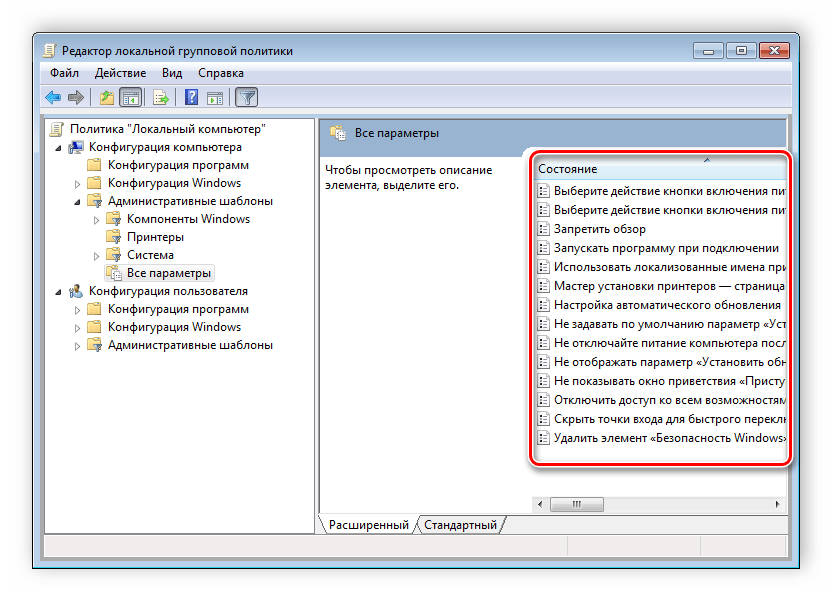Screen dimensions: 832x601
Task: Click the policy editor title bar icon
Action: point(49,51)
